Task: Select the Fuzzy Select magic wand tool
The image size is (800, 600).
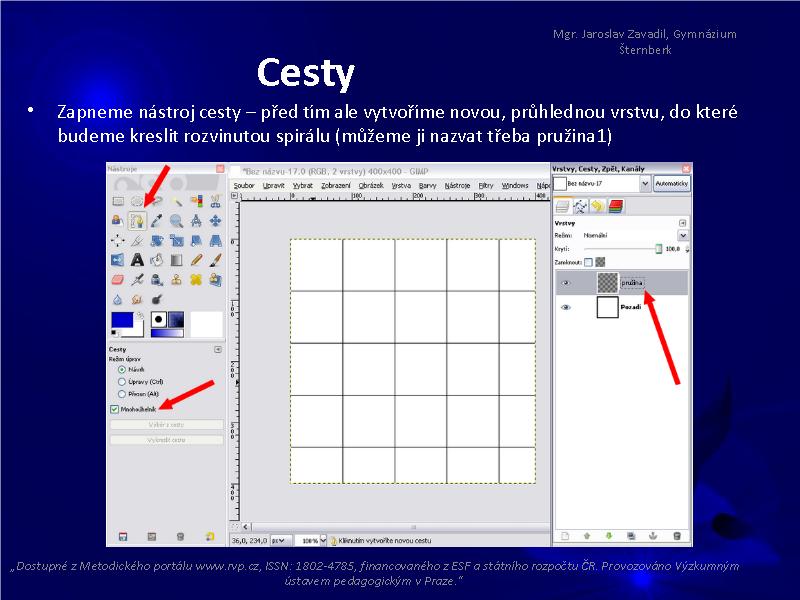Action: point(177,202)
